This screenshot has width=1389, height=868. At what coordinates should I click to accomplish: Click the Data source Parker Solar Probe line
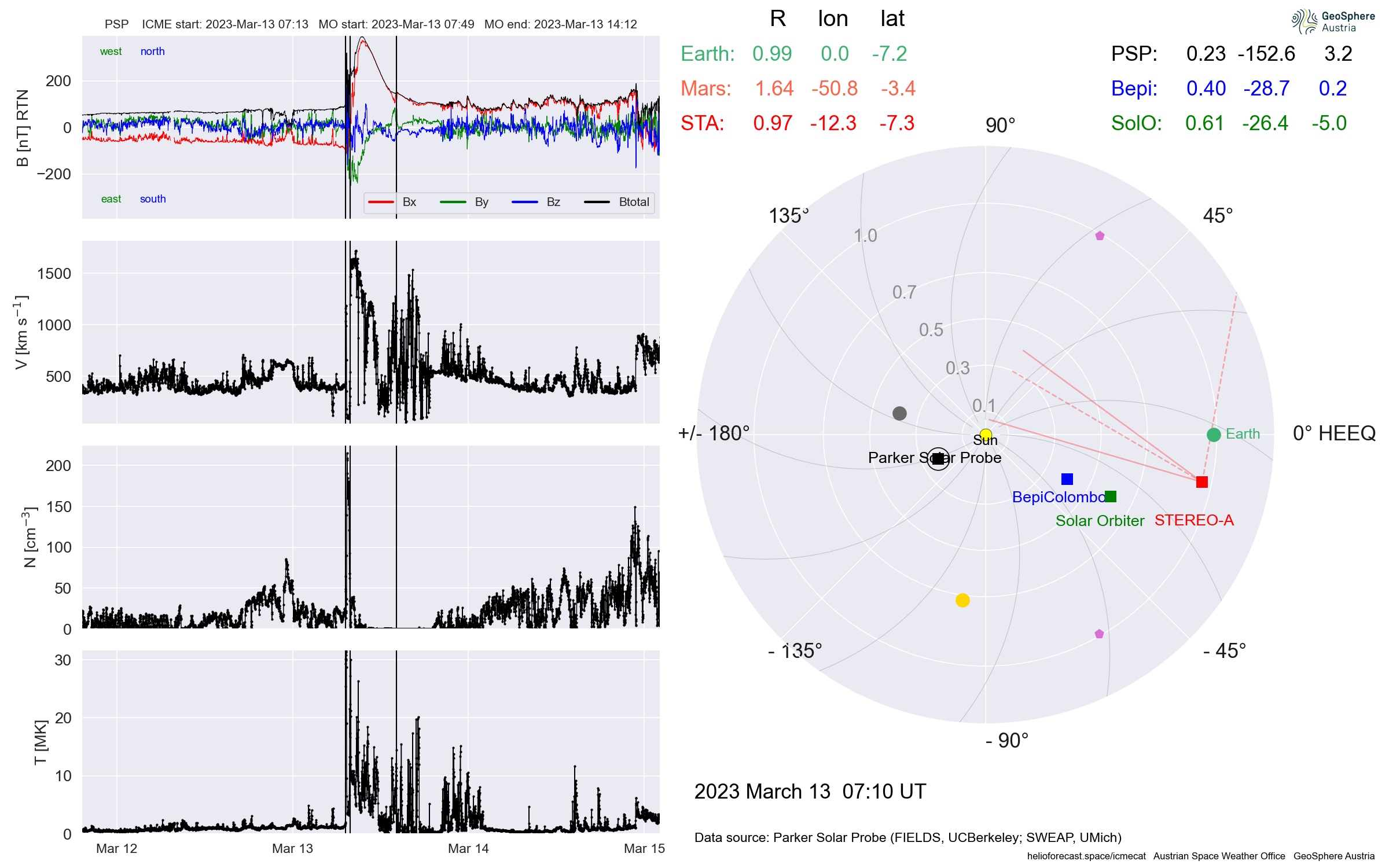pyautogui.click(x=908, y=837)
